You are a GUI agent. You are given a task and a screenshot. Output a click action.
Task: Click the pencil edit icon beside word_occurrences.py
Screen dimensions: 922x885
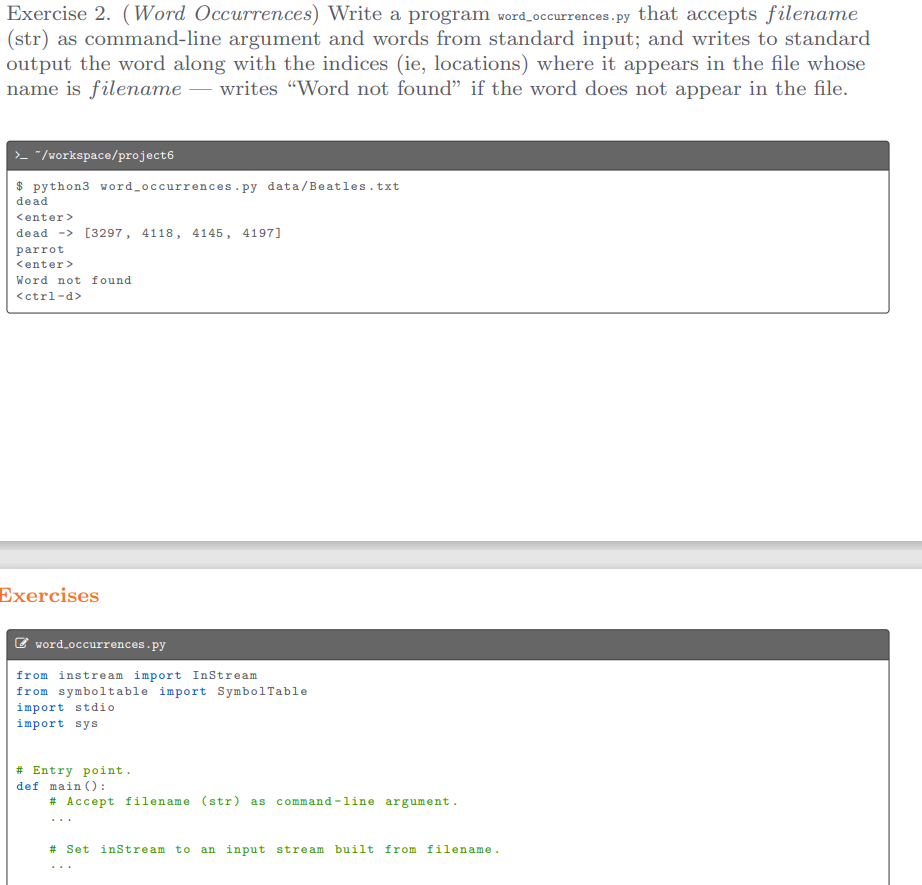coord(20,645)
